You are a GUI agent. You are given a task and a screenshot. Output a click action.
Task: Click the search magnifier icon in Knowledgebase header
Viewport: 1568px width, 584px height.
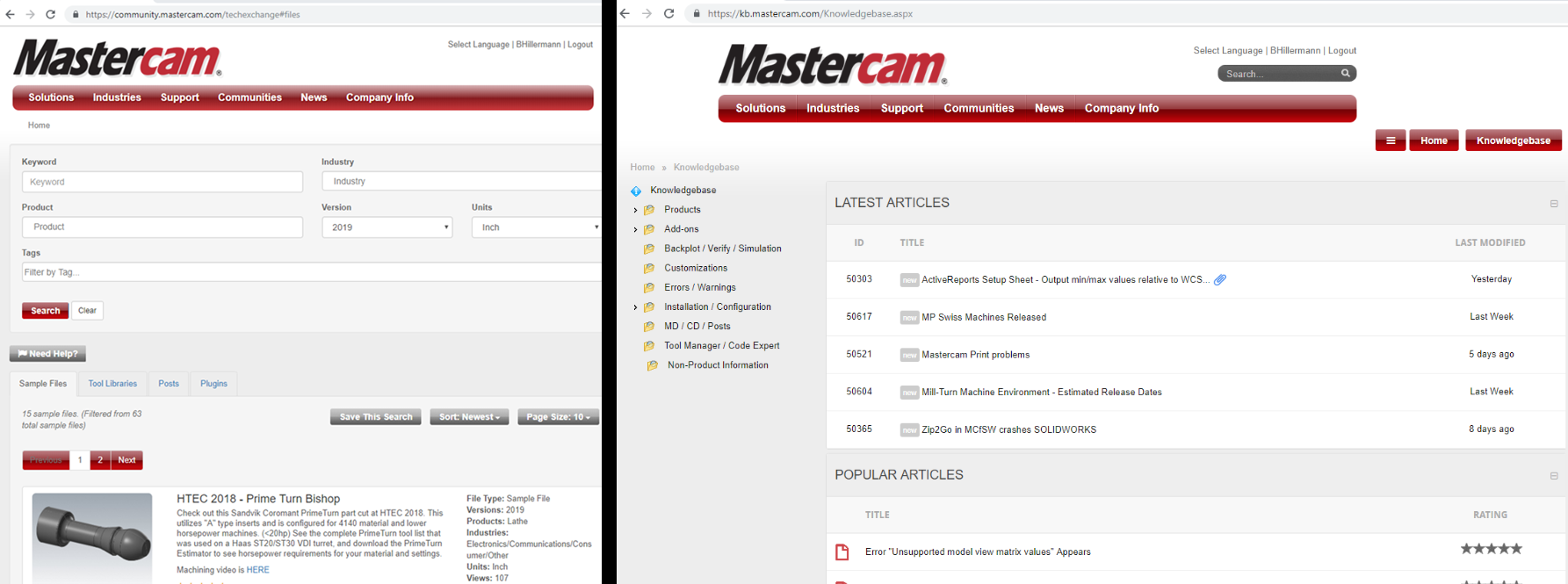1345,74
